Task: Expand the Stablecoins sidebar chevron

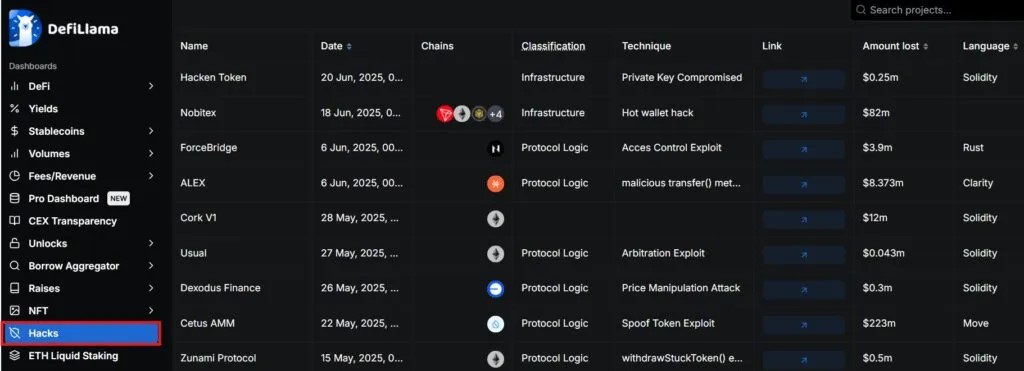Action: (151, 131)
